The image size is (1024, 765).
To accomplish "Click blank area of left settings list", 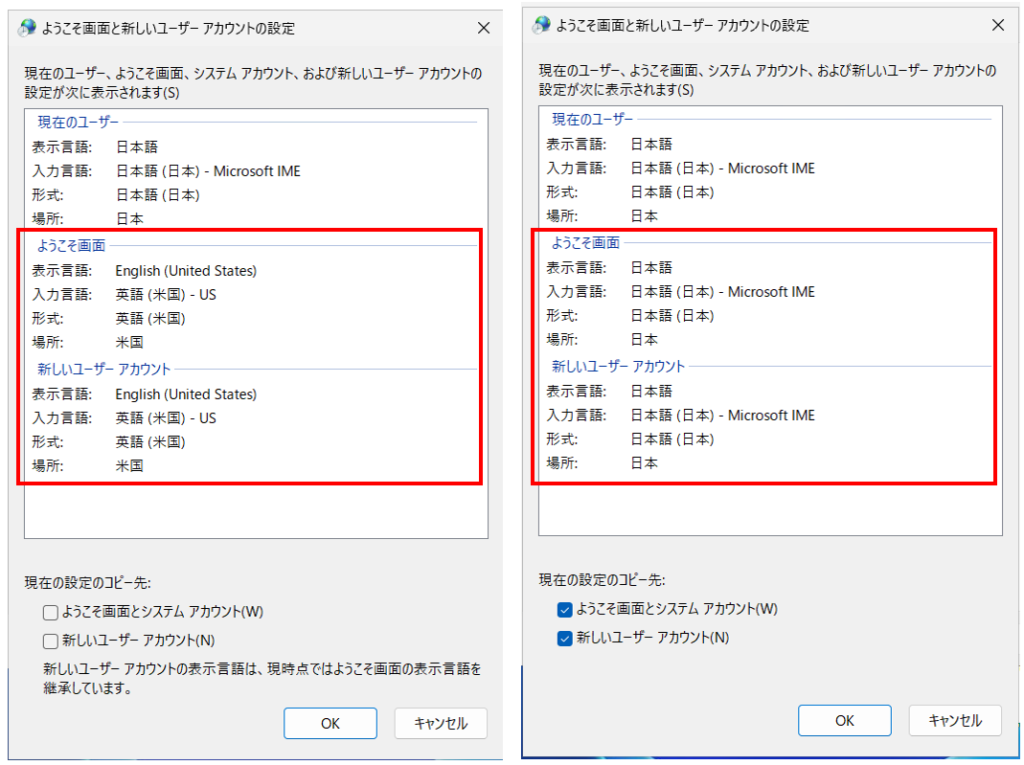I will 256,512.
